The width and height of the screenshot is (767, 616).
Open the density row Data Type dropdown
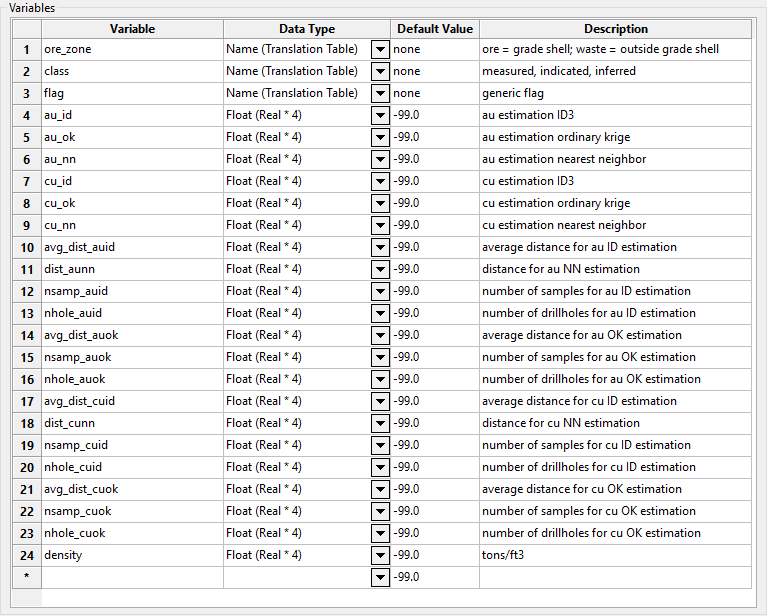point(380,555)
